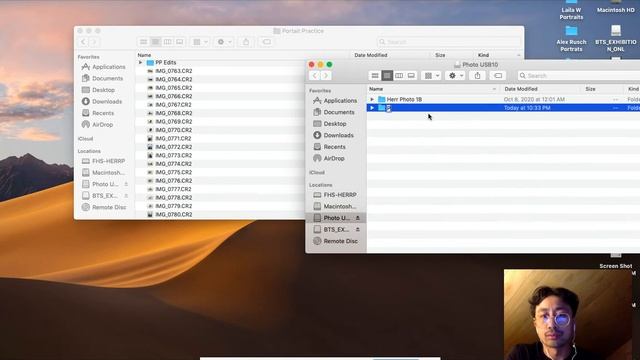The image size is (640, 360).
Task: Select Photo U... drive in front window sidebar
Action: (x=332, y=218)
